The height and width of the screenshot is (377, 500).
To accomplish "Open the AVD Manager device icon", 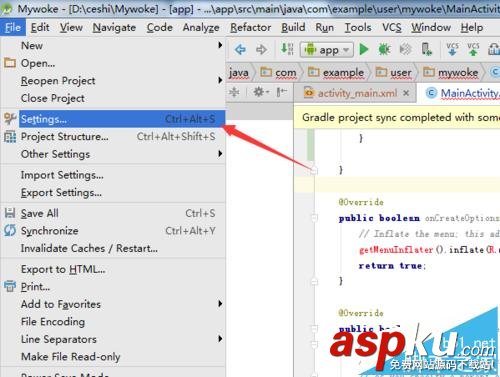I will pos(427,49).
